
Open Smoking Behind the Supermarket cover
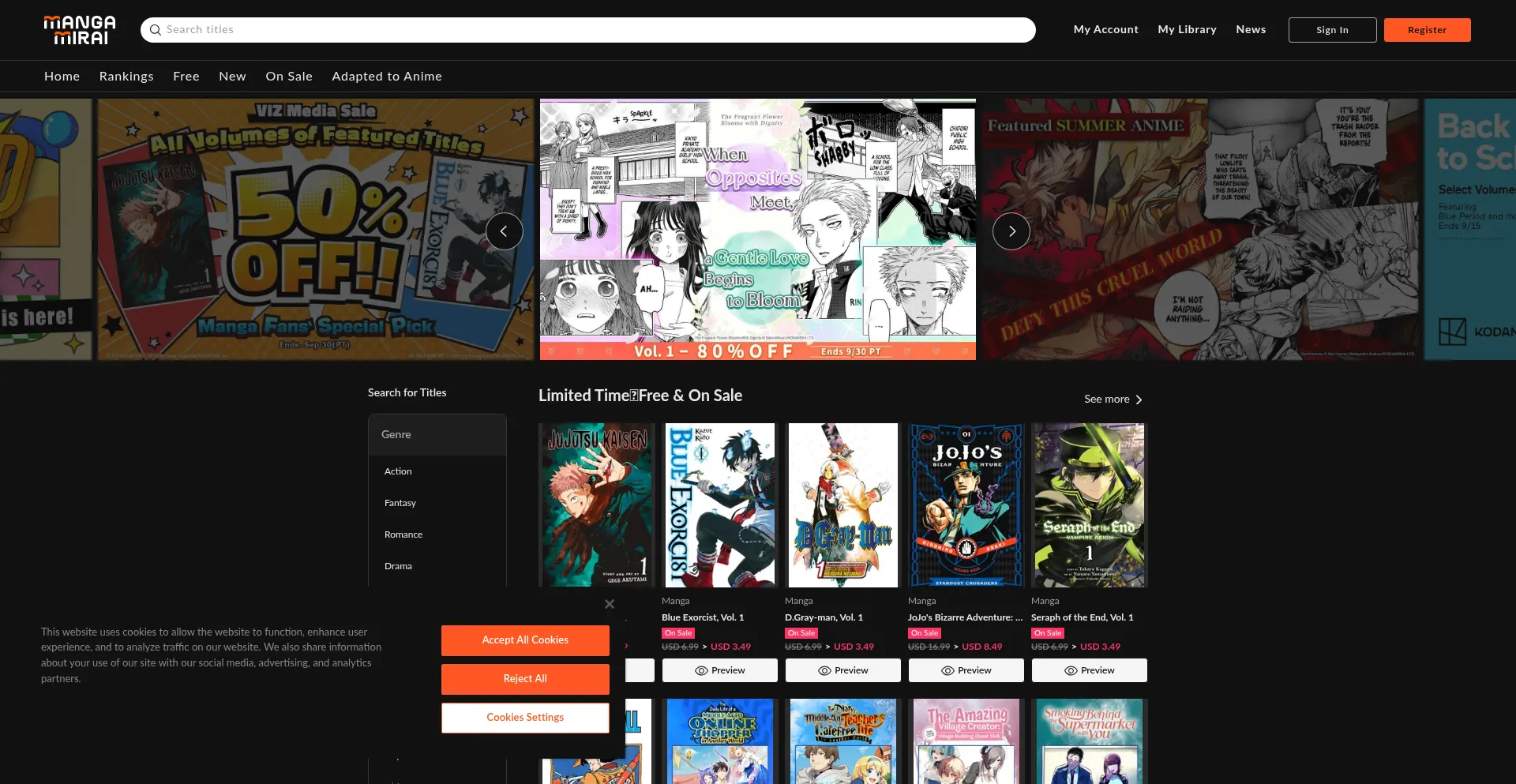tap(1090, 741)
